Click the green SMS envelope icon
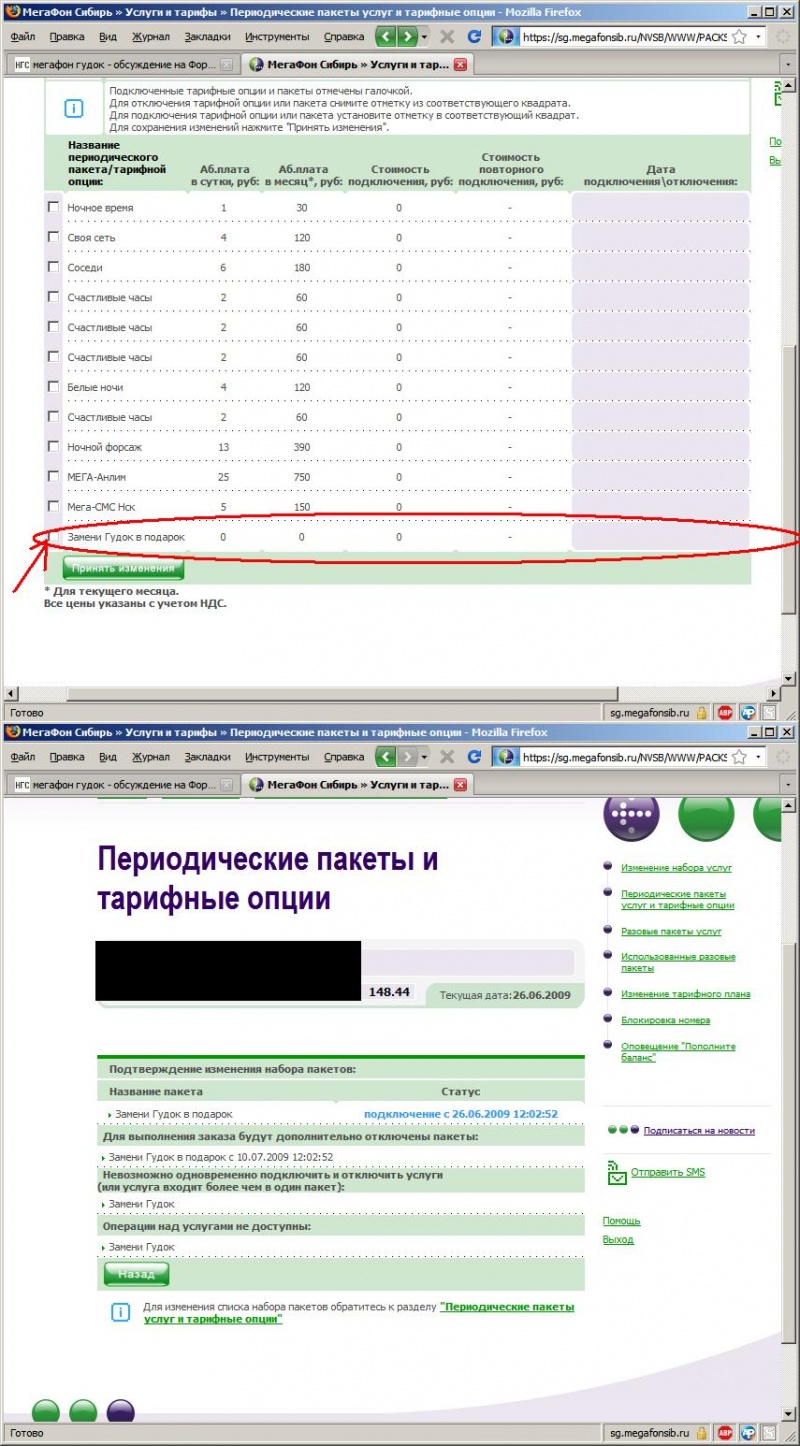The height and width of the screenshot is (1446, 800). [616, 1173]
